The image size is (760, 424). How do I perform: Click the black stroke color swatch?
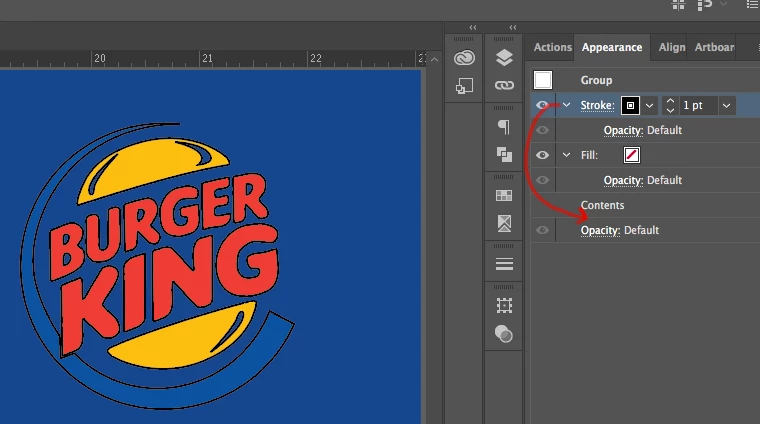631,106
